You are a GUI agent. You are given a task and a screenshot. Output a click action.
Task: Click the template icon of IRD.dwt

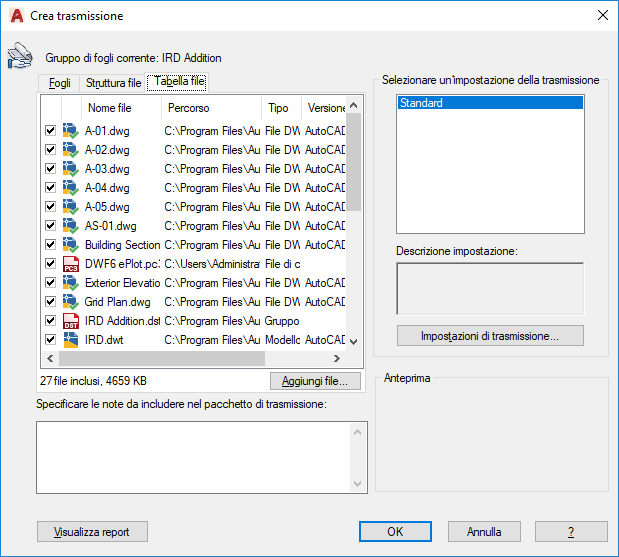[71, 339]
